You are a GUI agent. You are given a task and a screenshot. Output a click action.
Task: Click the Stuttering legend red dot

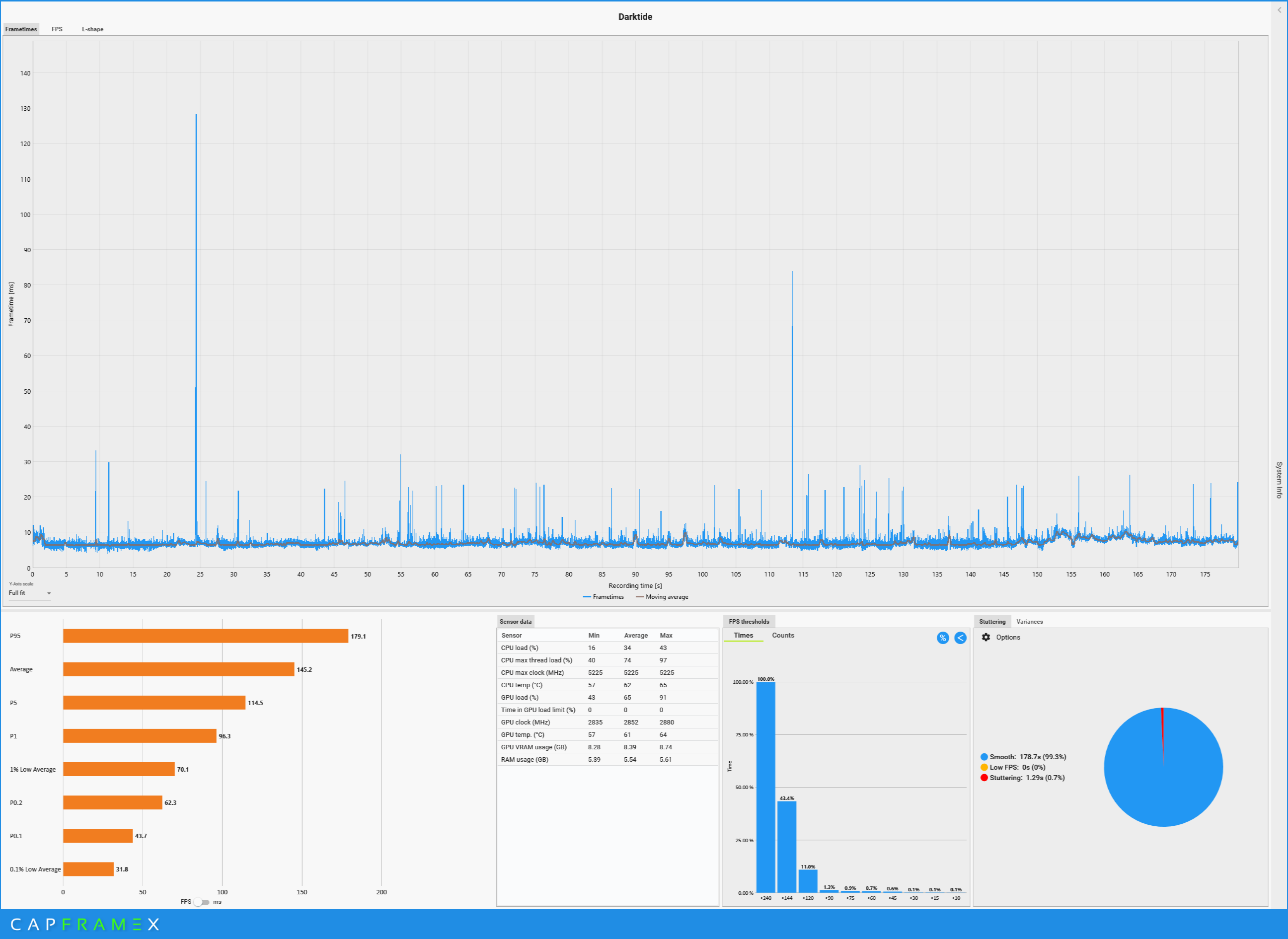click(985, 778)
